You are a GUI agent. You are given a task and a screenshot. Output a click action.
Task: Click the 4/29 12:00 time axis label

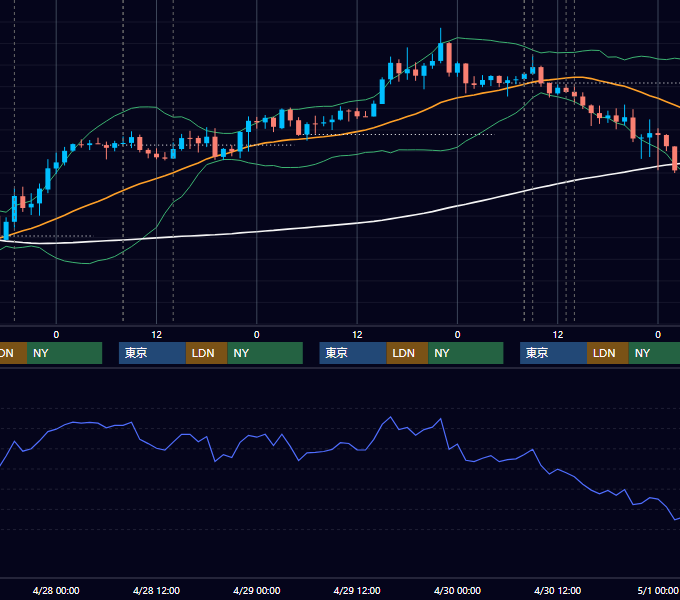tap(357, 590)
